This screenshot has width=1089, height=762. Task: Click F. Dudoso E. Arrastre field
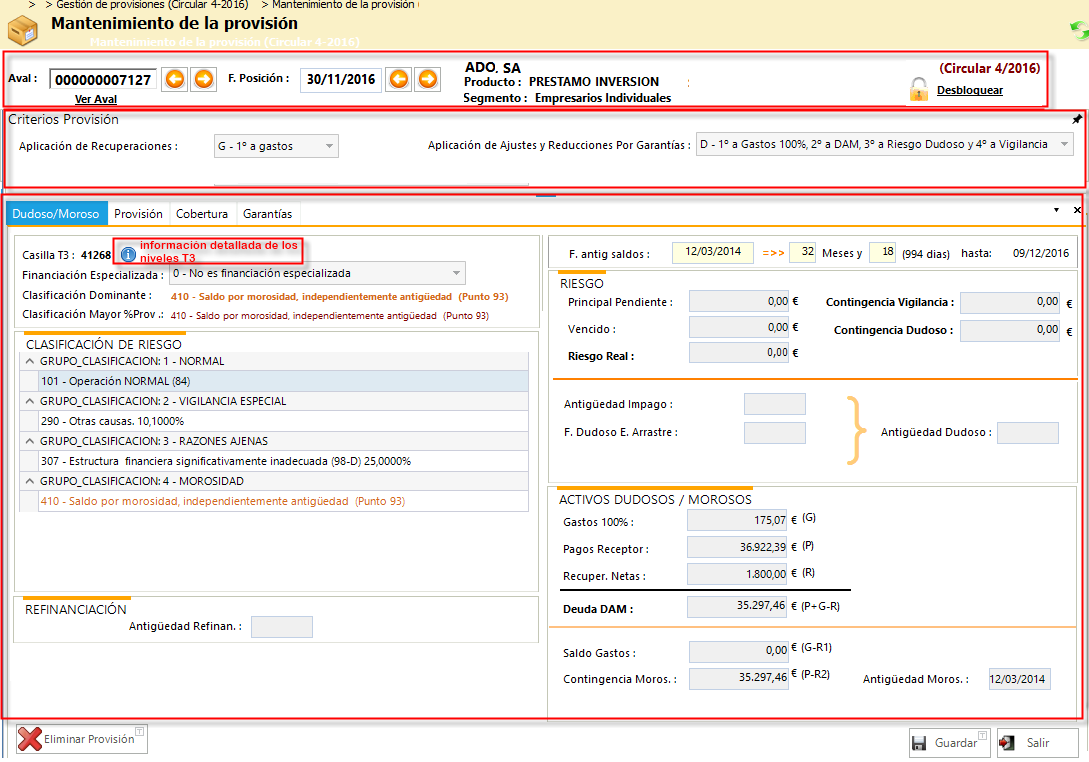click(x=774, y=432)
